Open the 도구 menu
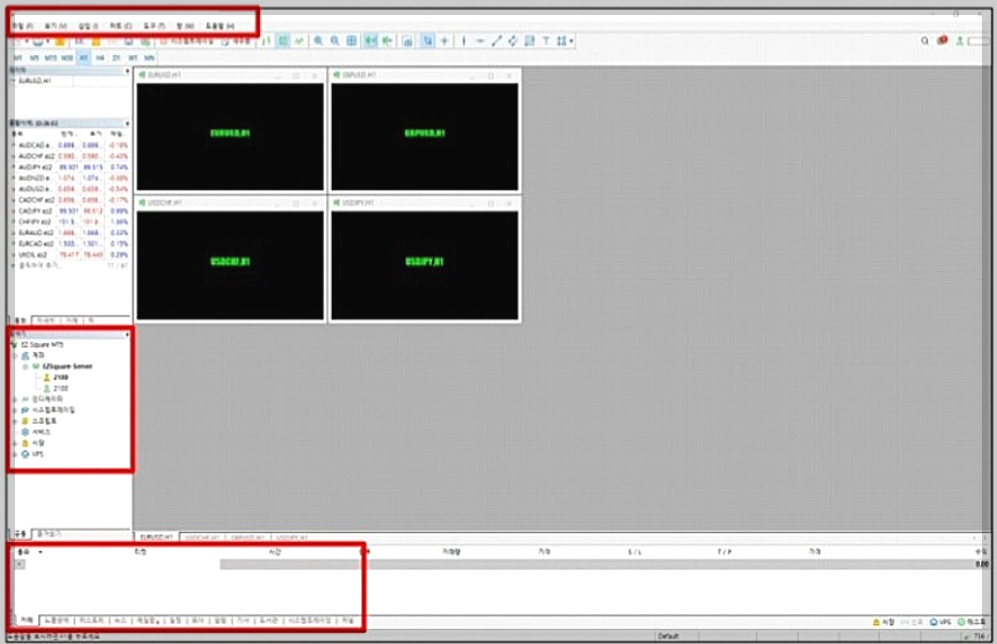997x644 pixels. coord(154,25)
